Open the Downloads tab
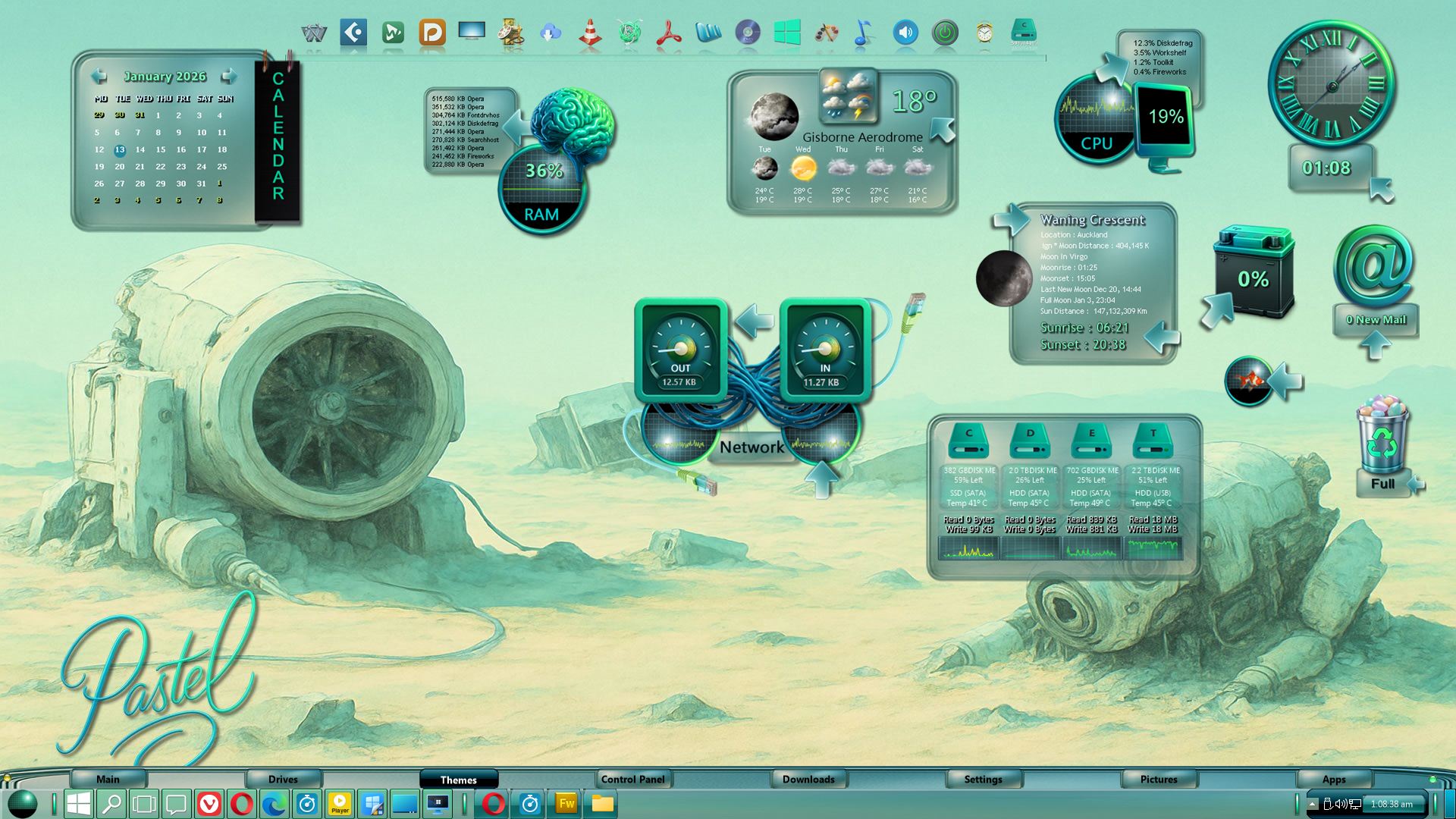 click(808, 779)
